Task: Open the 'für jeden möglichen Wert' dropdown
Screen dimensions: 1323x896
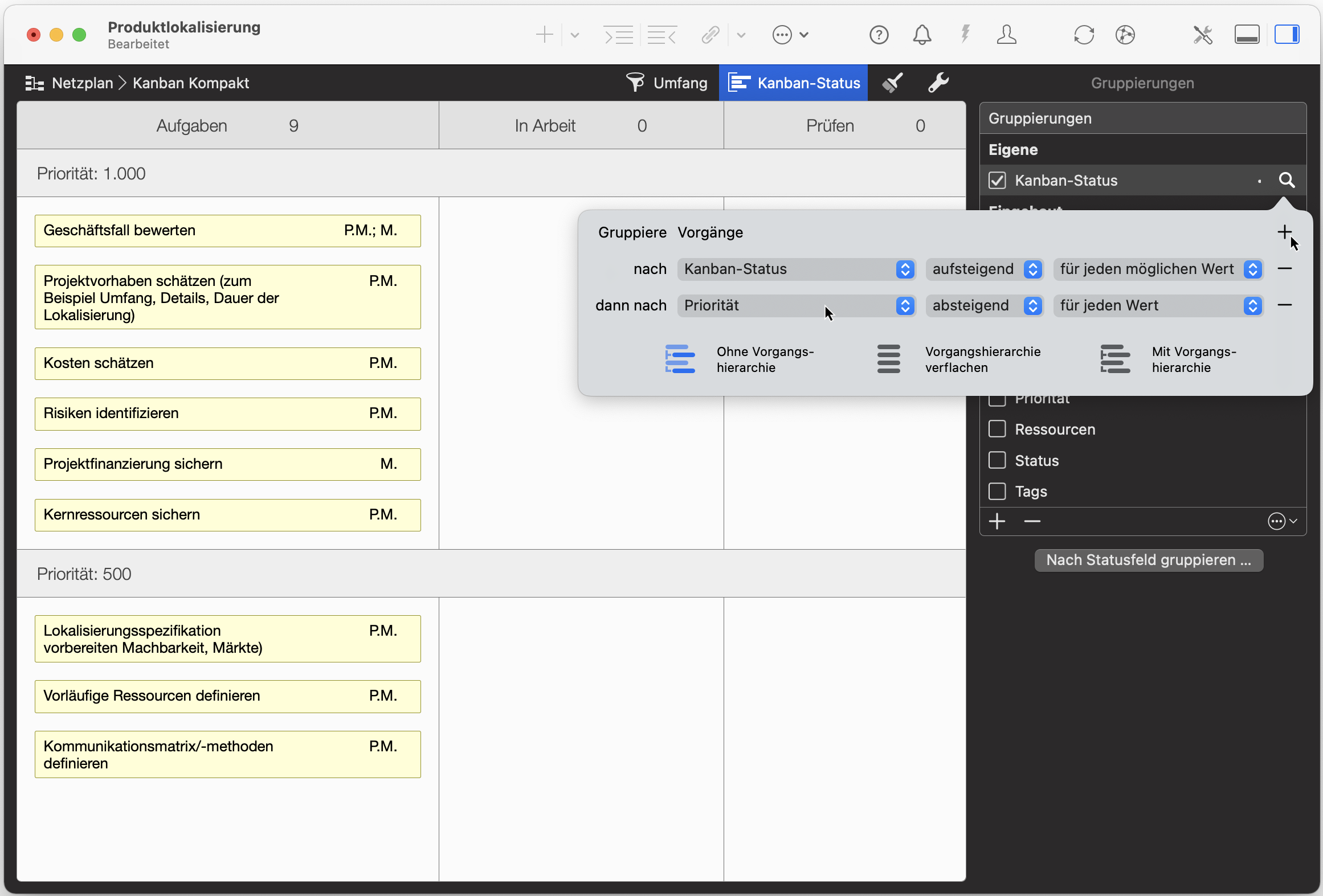Action: [1158, 269]
